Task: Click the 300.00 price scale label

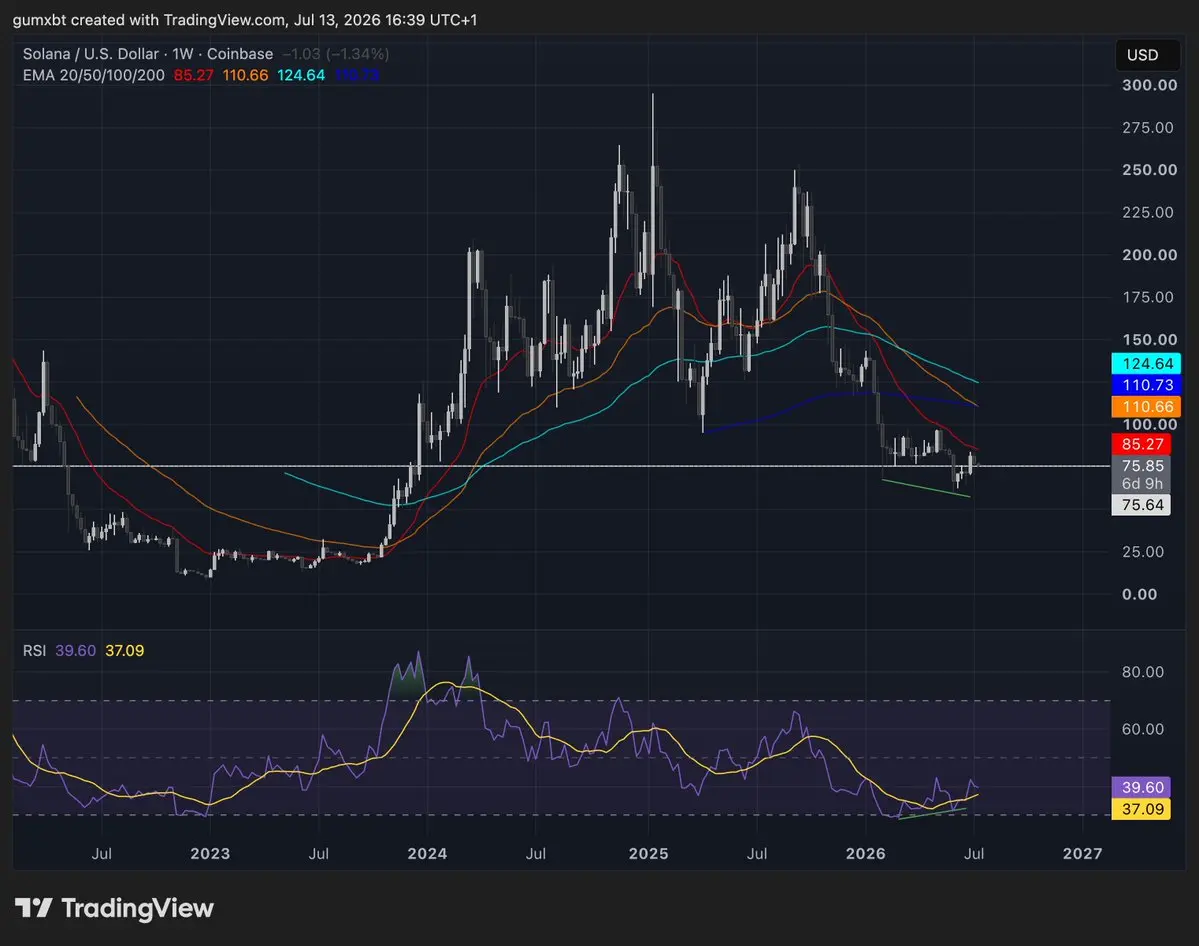Action: click(x=1149, y=85)
